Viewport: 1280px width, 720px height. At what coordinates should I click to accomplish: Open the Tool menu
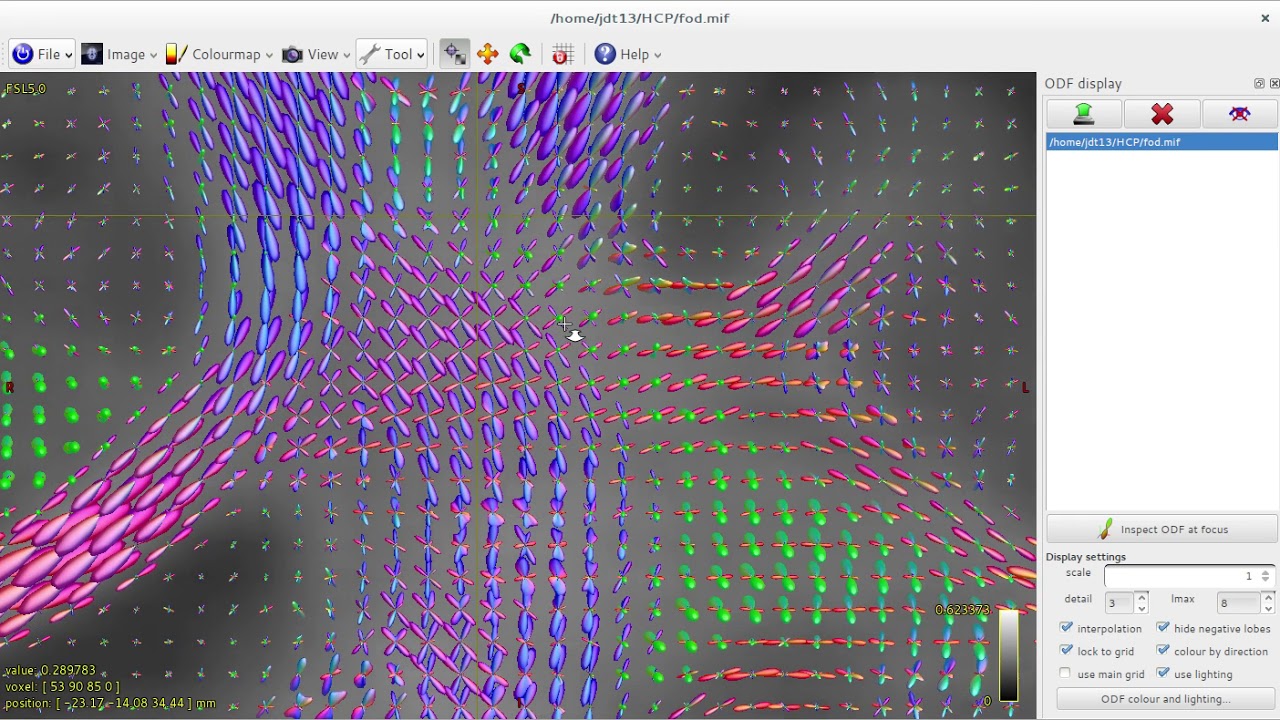[x=391, y=54]
